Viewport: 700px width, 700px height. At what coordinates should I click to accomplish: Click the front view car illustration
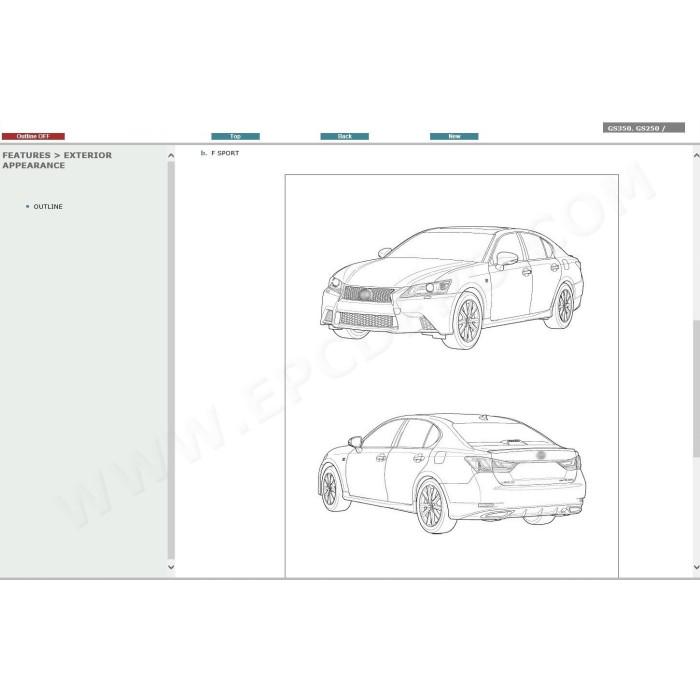(452, 288)
